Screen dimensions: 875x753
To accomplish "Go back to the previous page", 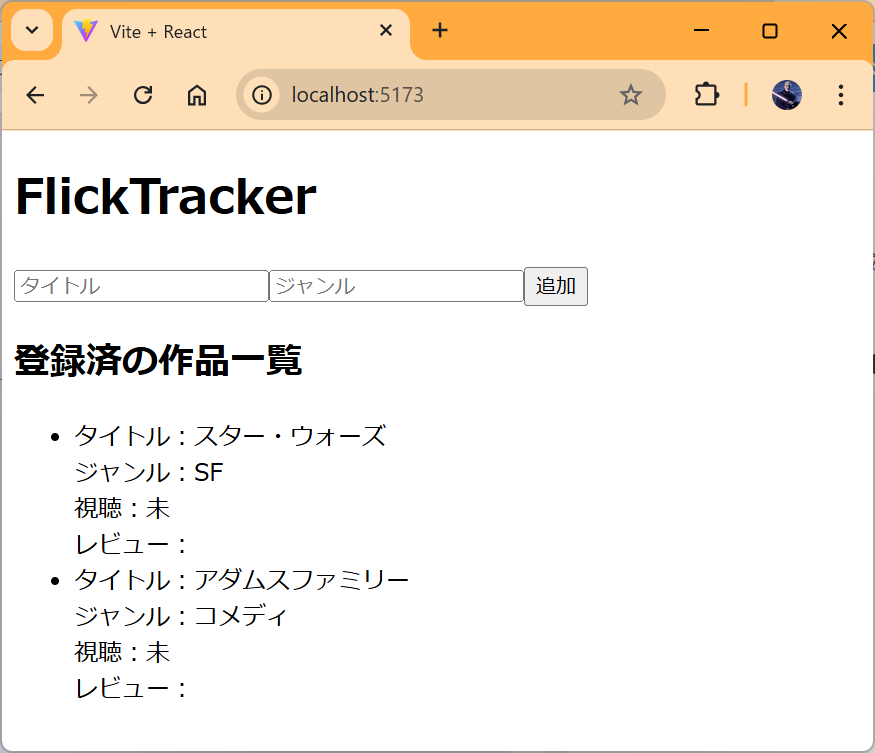I will 35,95.
